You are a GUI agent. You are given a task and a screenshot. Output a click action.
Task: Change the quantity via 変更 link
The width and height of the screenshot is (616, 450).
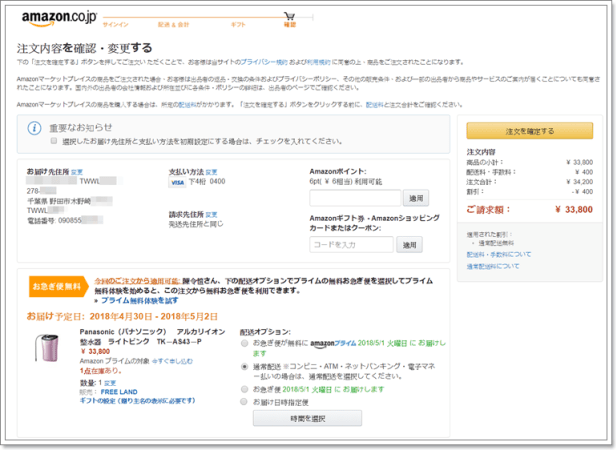(111, 383)
